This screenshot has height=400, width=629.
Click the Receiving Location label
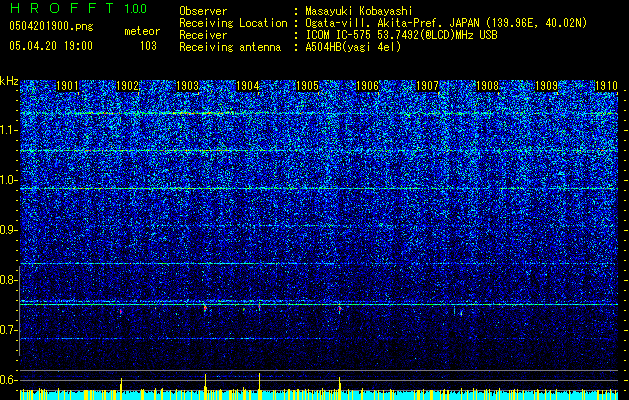coord(233,23)
